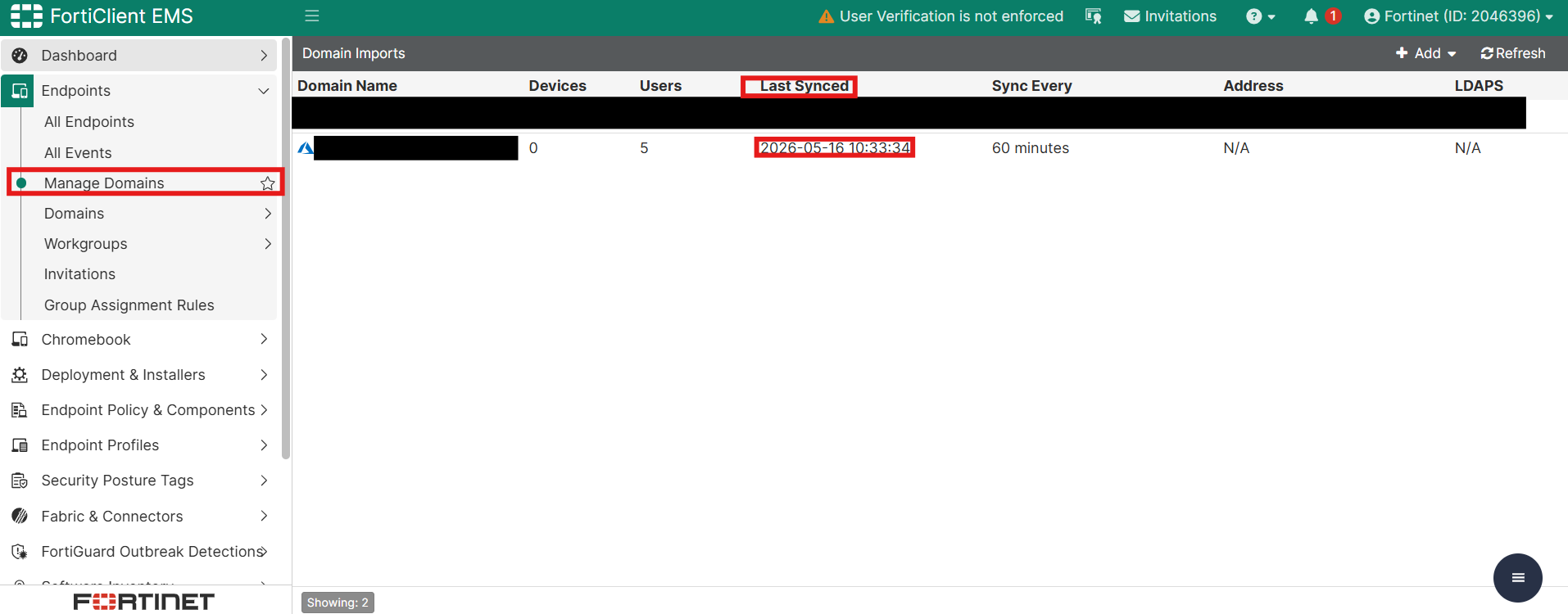The image size is (1568, 614).
Task: Open the Invitations envelope icon
Action: [1132, 16]
